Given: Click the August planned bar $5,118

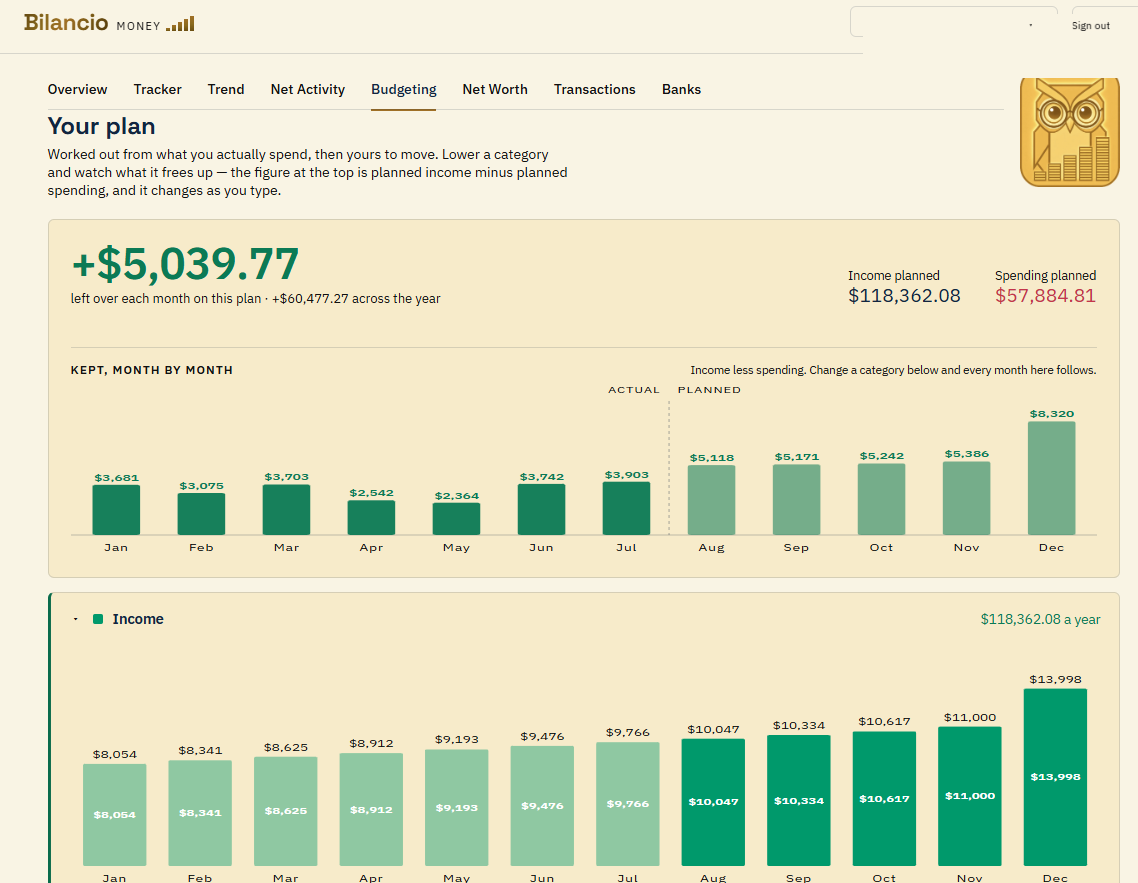Looking at the screenshot, I should tap(711, 500).
